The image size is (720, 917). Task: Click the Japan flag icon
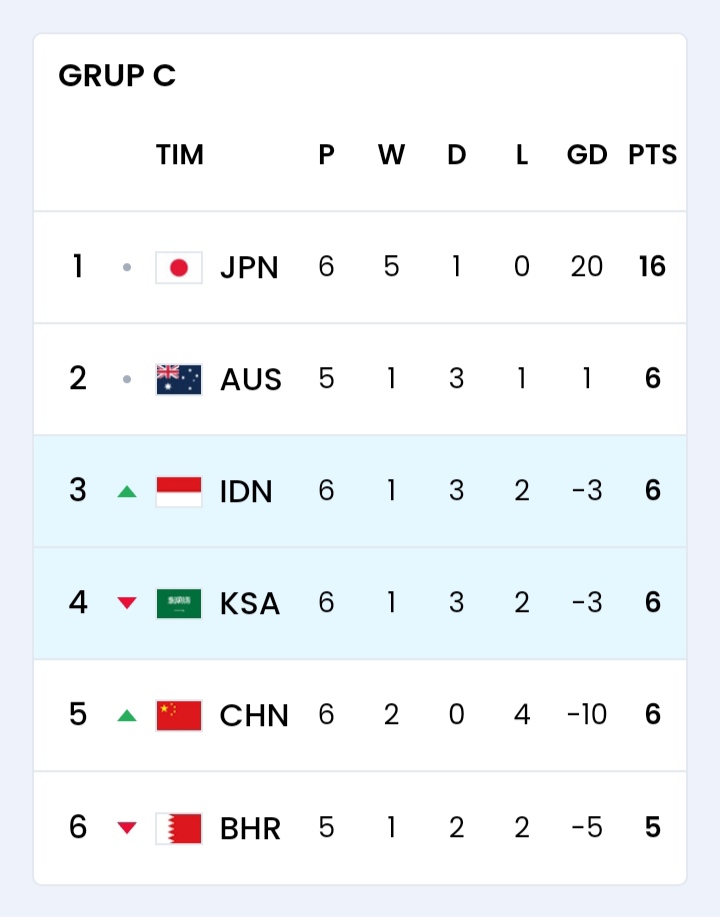(179, 267)
